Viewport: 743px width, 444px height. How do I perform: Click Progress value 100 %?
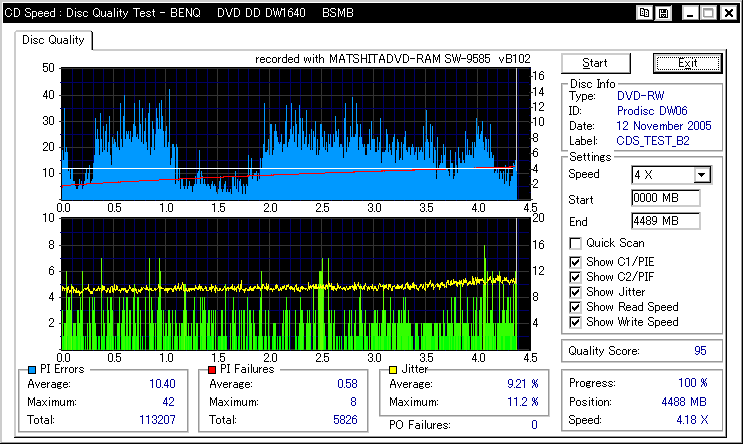point(693,383)
